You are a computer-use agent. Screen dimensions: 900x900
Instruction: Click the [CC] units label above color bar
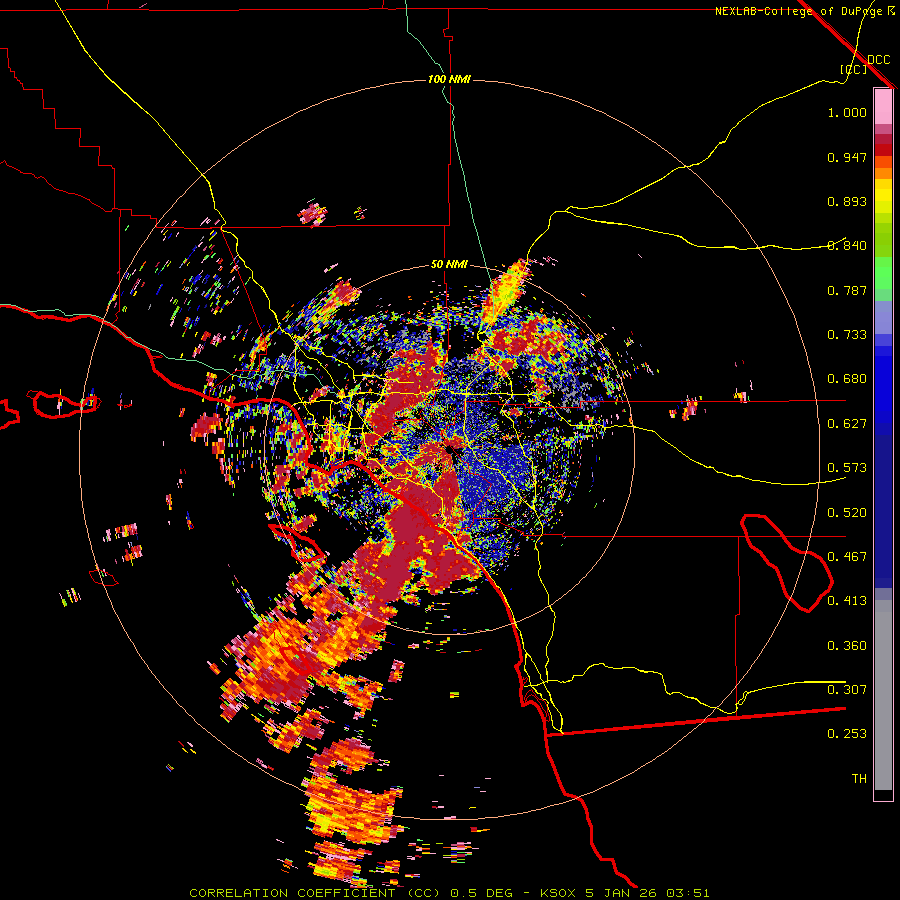pos(854,69)
